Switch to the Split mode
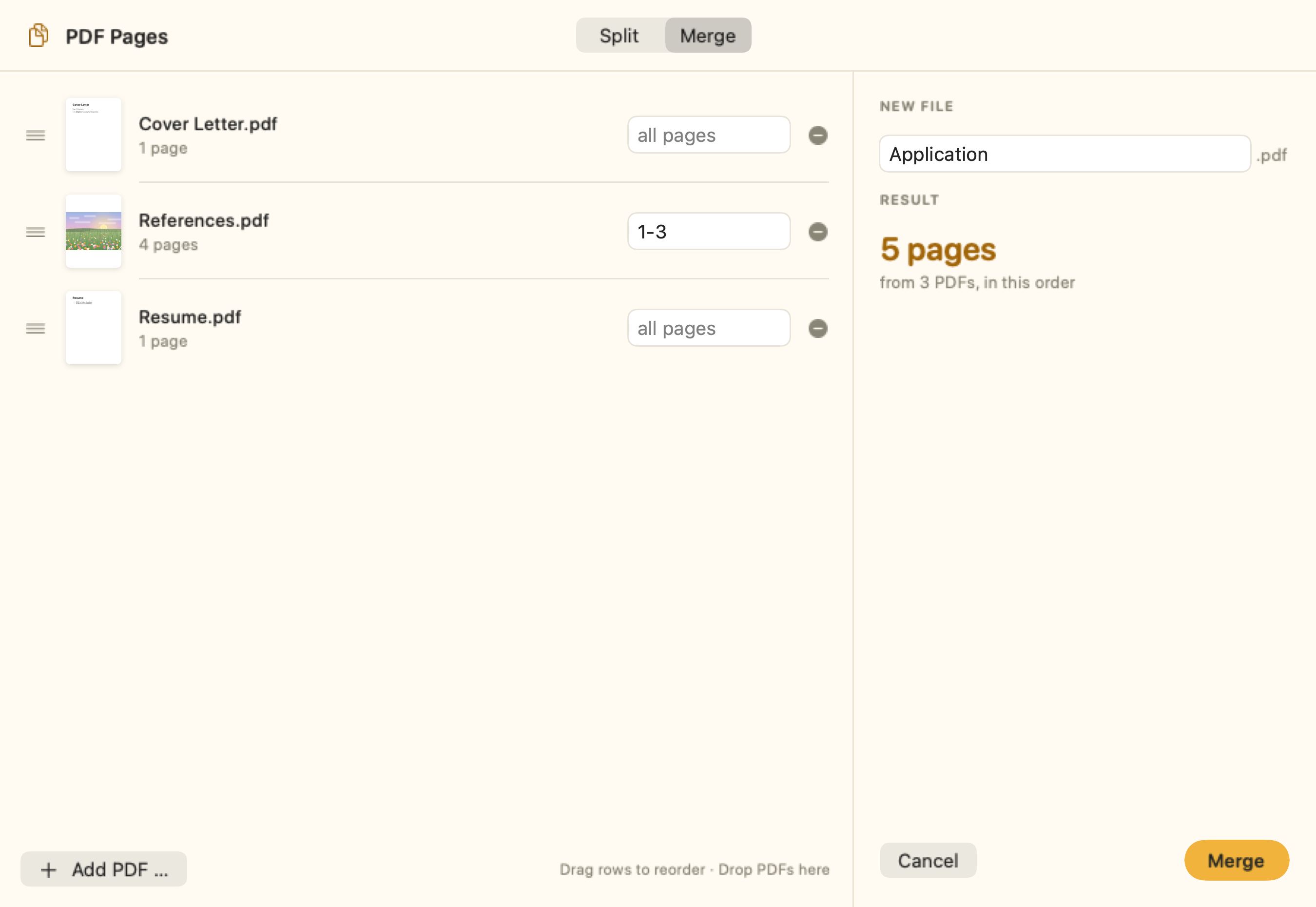Screen dimensions: 1316x907 click(619, 35)
